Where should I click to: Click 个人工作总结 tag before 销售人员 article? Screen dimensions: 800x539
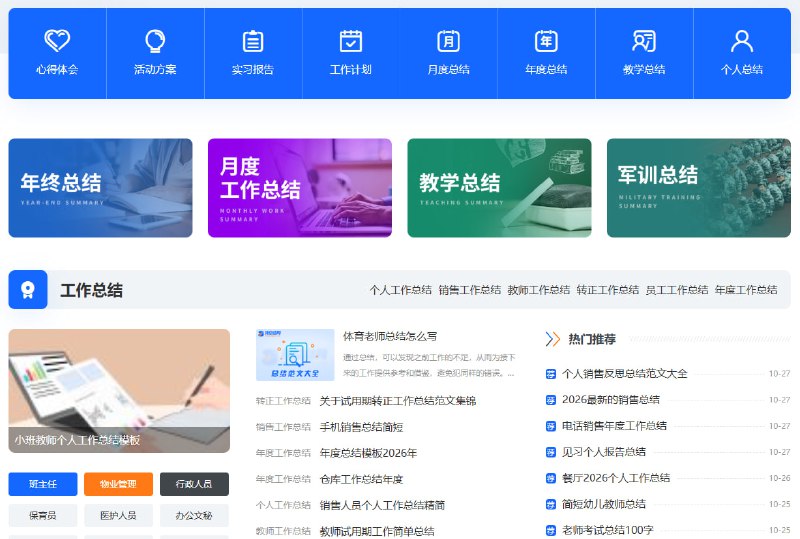click(283, 505)
